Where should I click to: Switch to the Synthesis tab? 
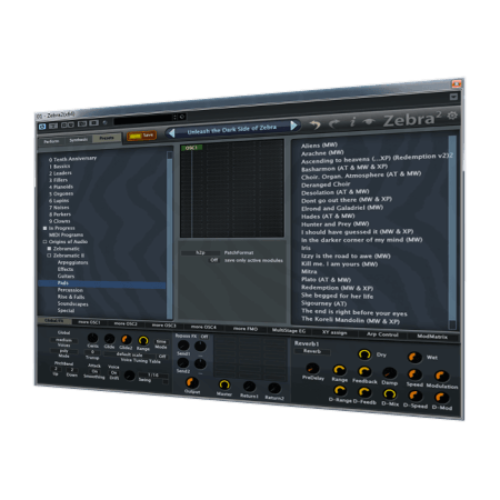pyautogui.click(x=78, y=140)
